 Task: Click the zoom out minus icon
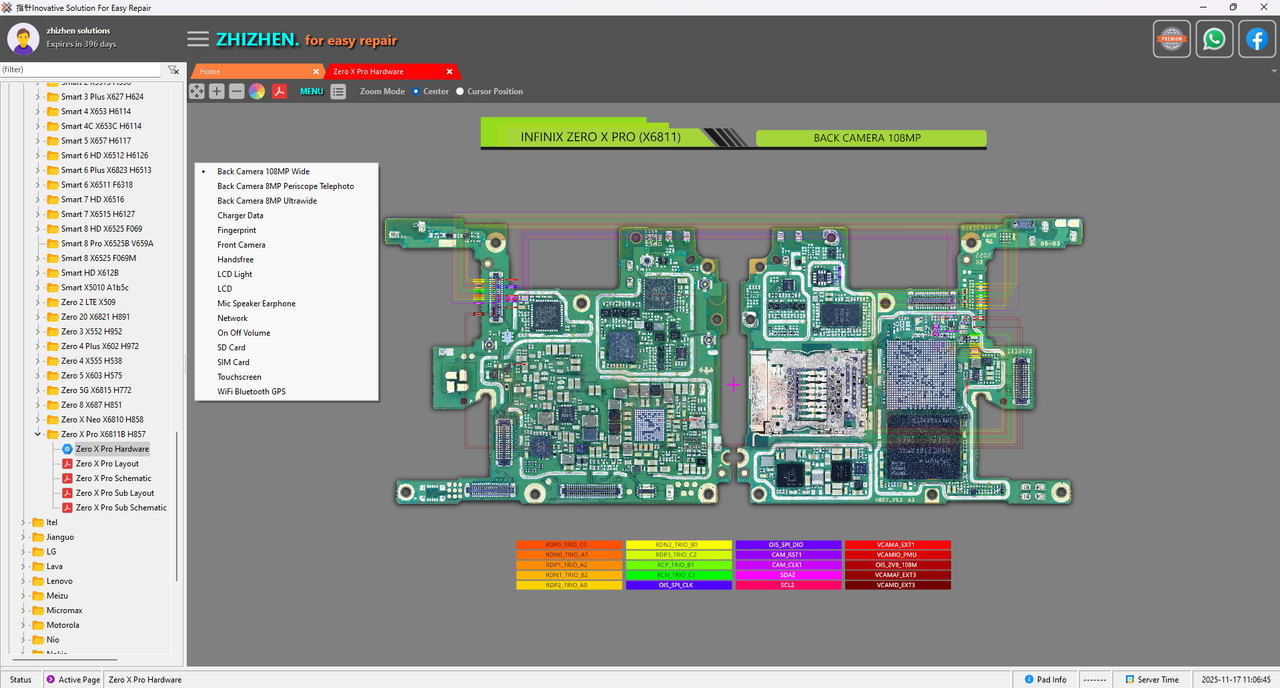click(x=237, y=91)
